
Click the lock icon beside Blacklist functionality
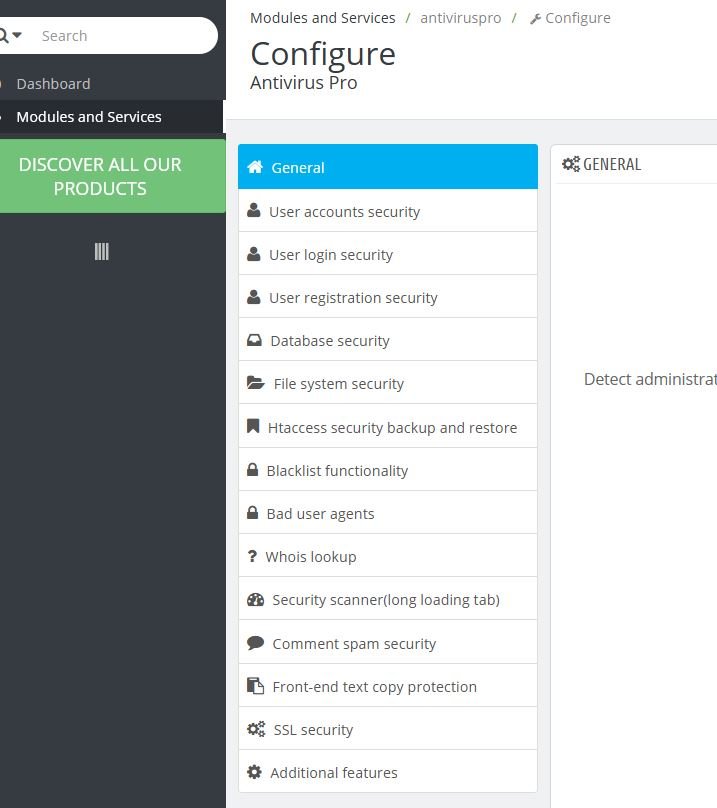[253, 469]
